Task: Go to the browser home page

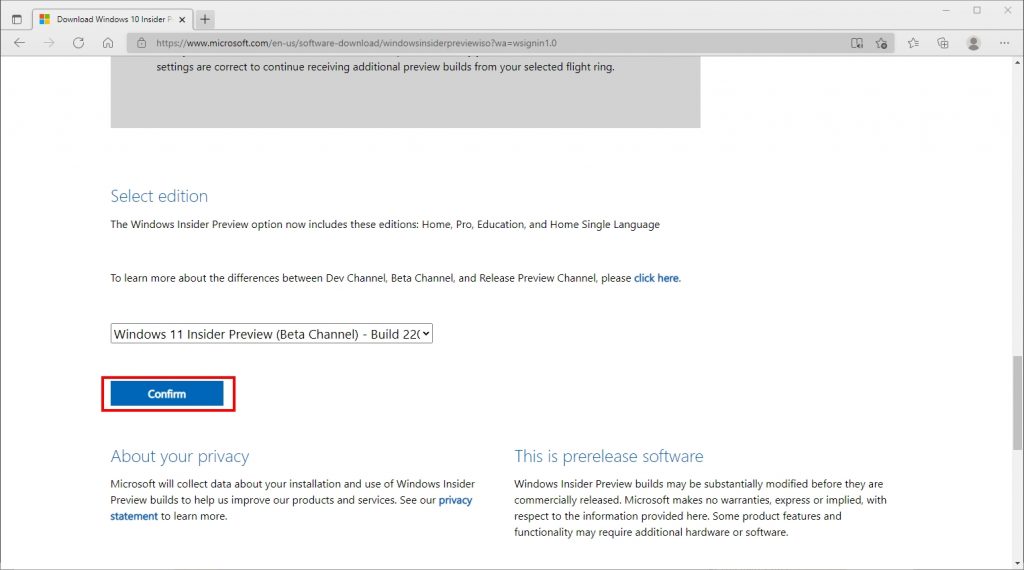Action: point(108,43)
